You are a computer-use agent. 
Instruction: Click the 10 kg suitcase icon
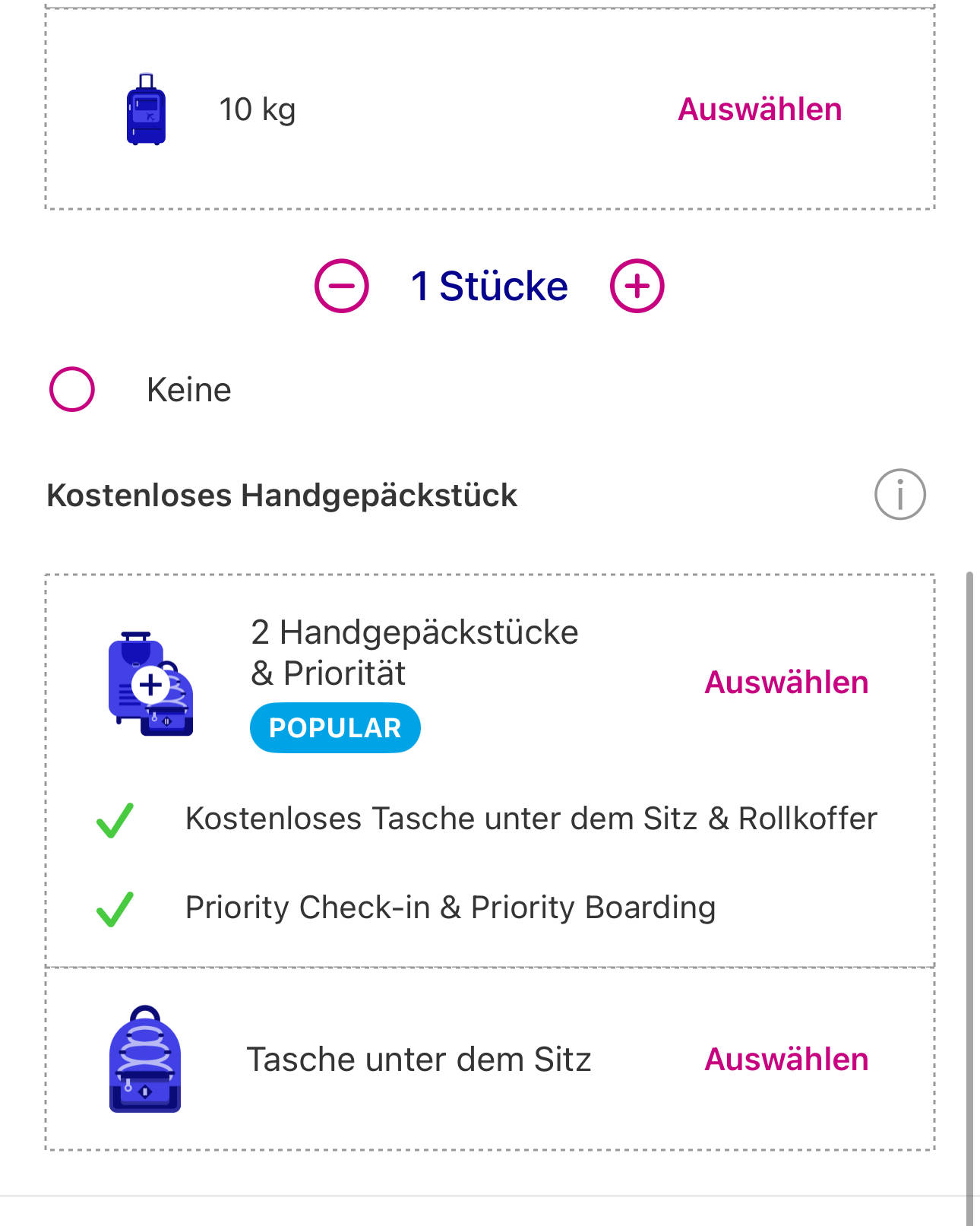[146, 109]
